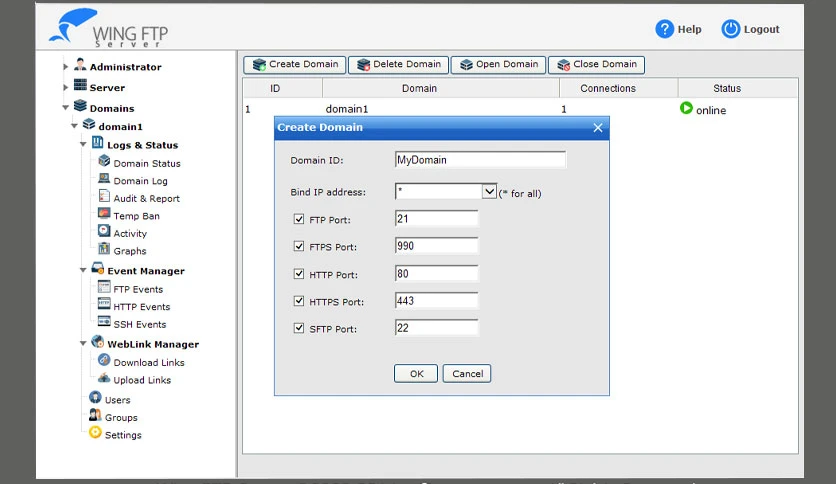Screen dimensions: 836x484
Task: Click the Create Domain toolbar button
Action: [295, 64]
